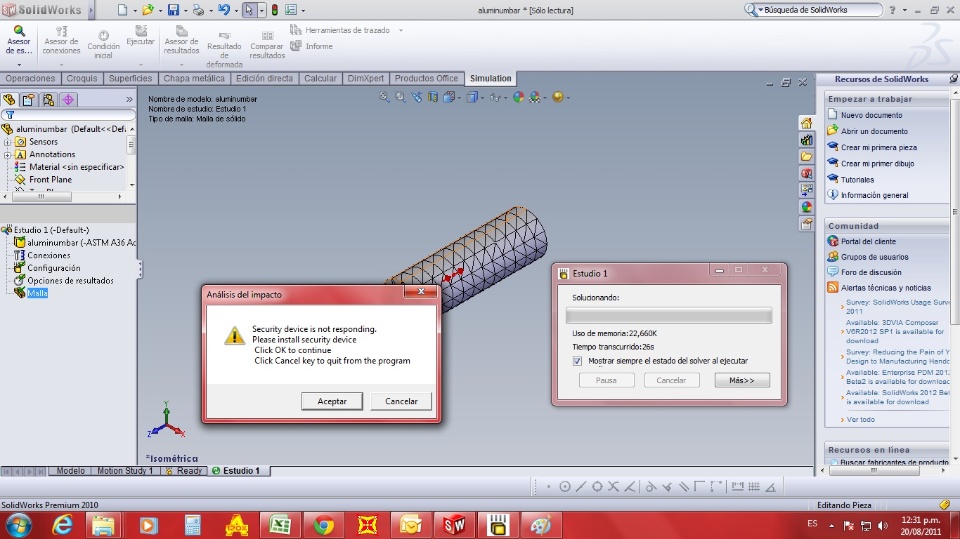Click Cancelar in Análisis del impacto dialog
960x539 pixels.
tap(401, 401)
